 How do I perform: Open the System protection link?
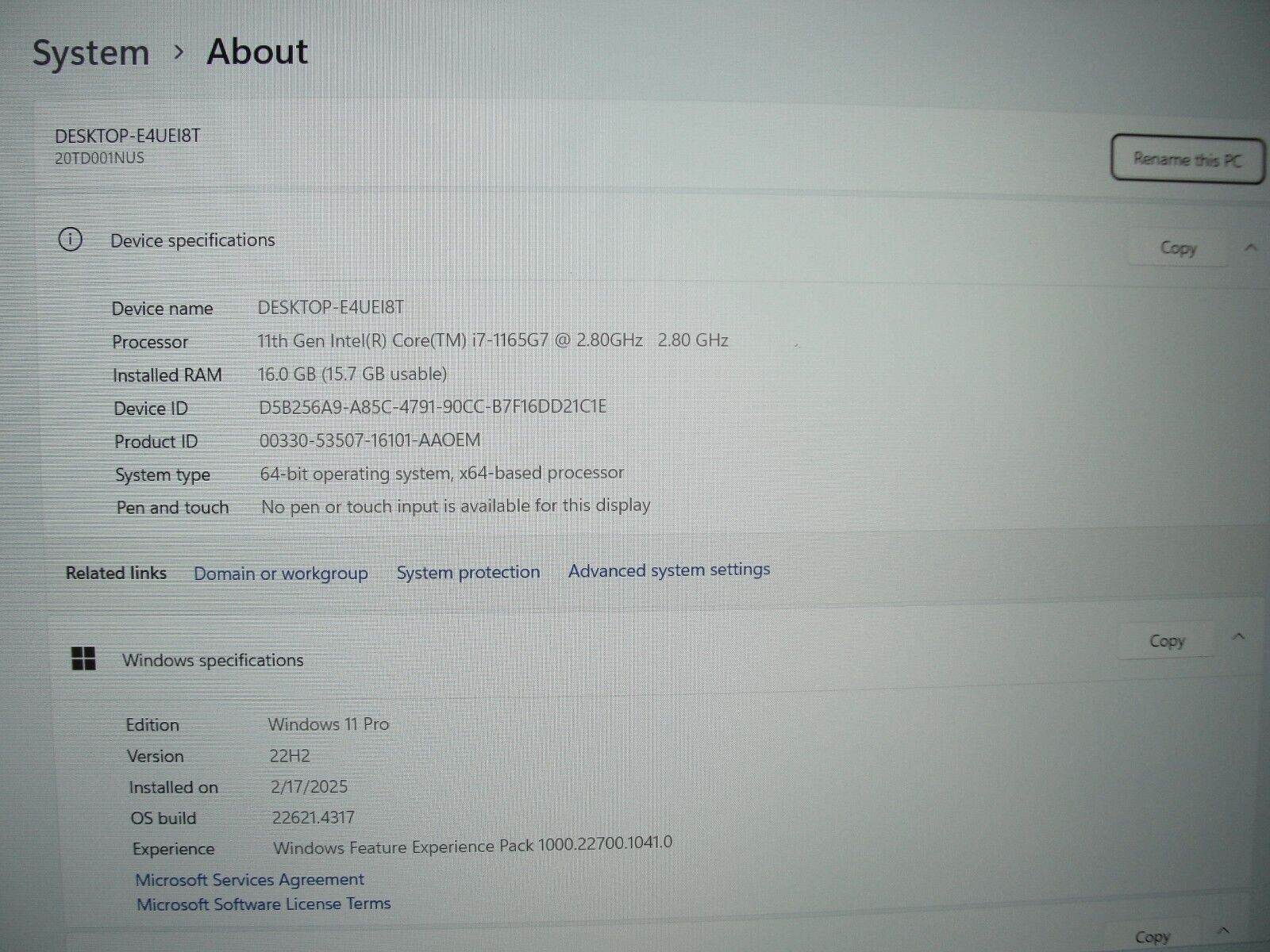[468, 572]
